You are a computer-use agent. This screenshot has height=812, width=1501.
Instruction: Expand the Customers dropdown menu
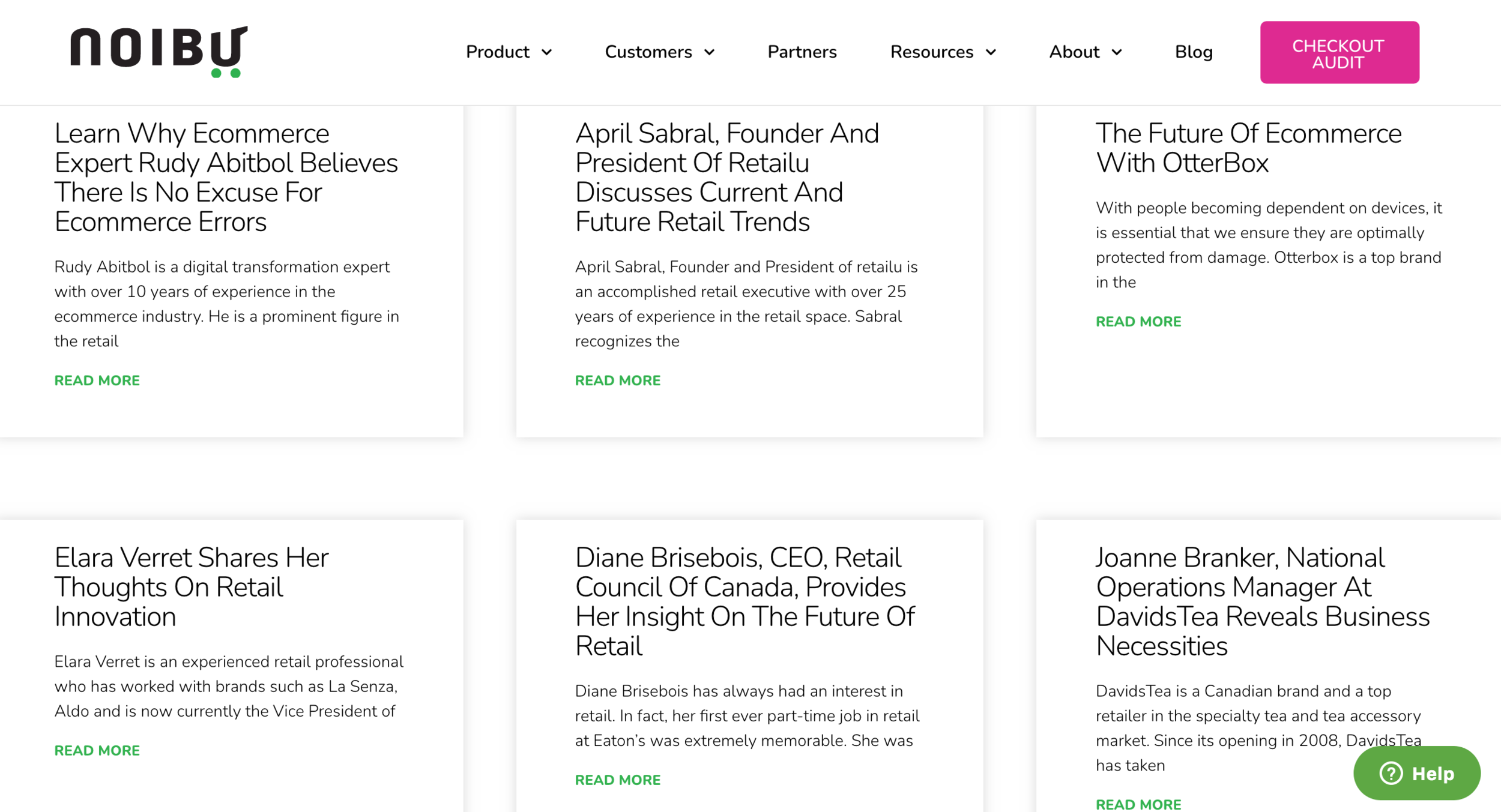tap(659, 52)
